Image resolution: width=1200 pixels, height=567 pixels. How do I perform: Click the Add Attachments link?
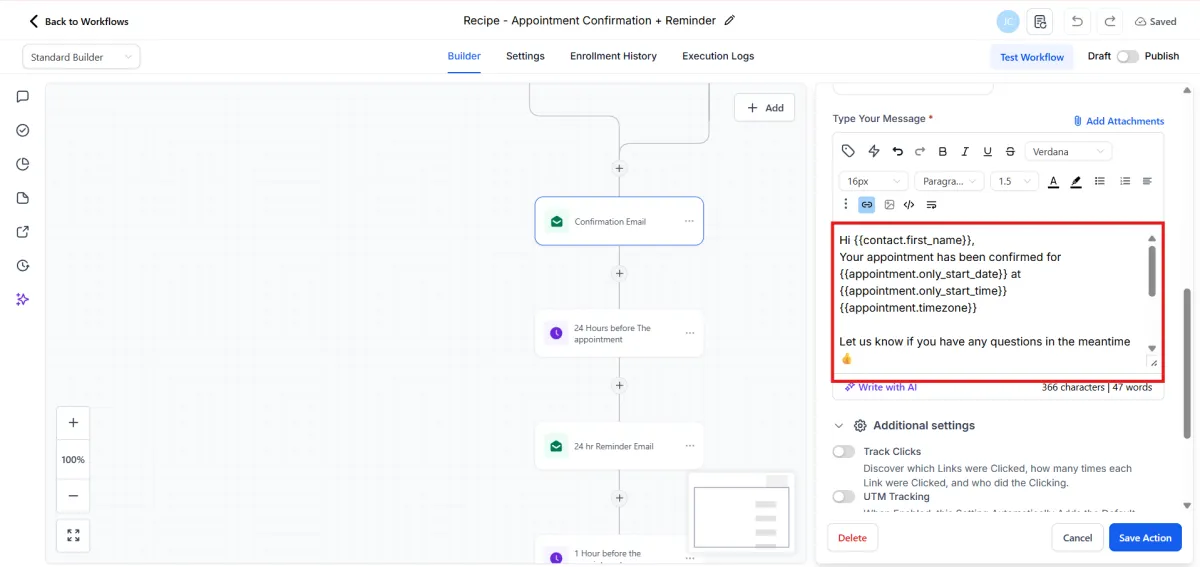point(1119,121)
